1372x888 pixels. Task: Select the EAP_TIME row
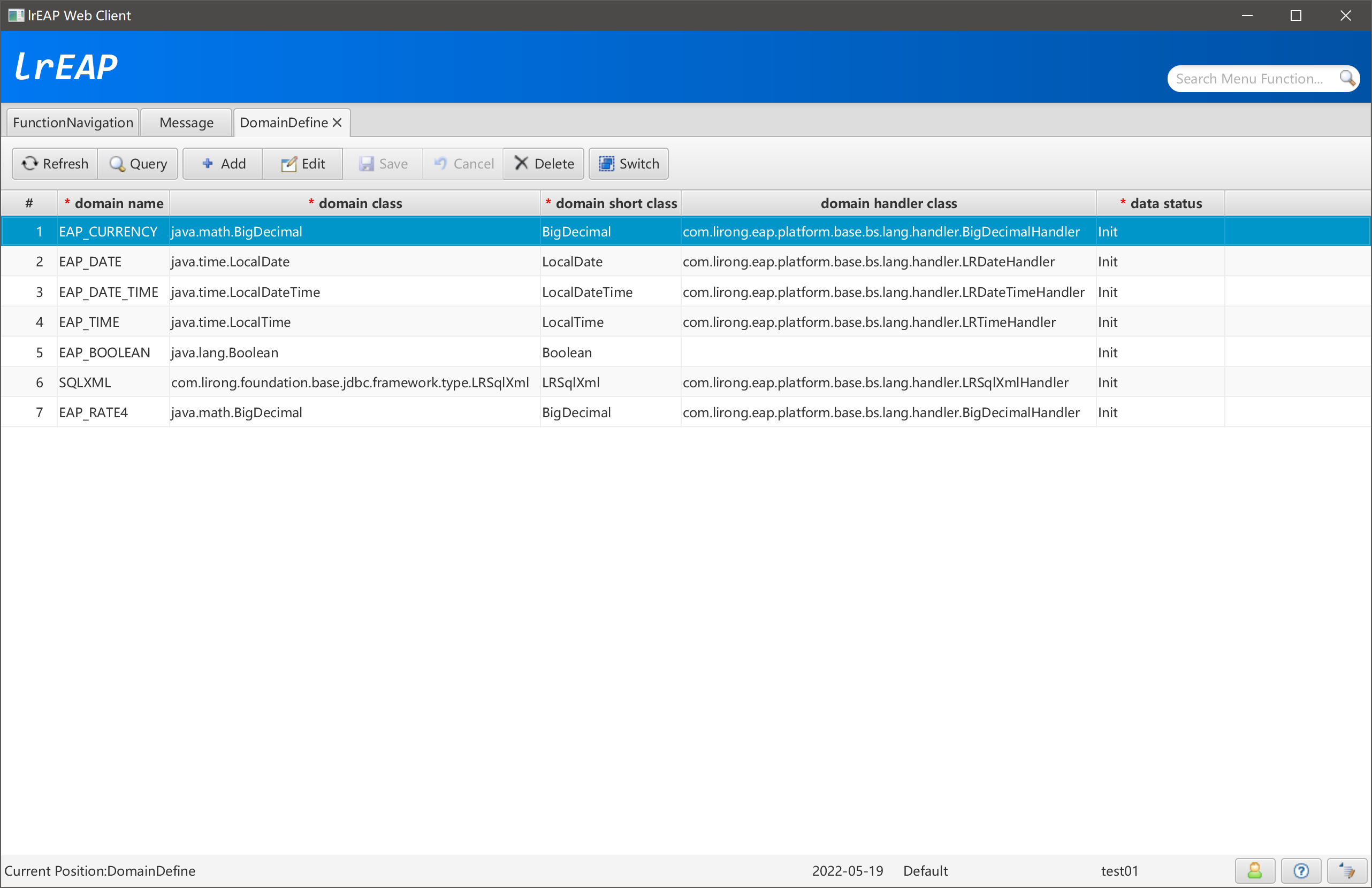(x=686, y=322)
